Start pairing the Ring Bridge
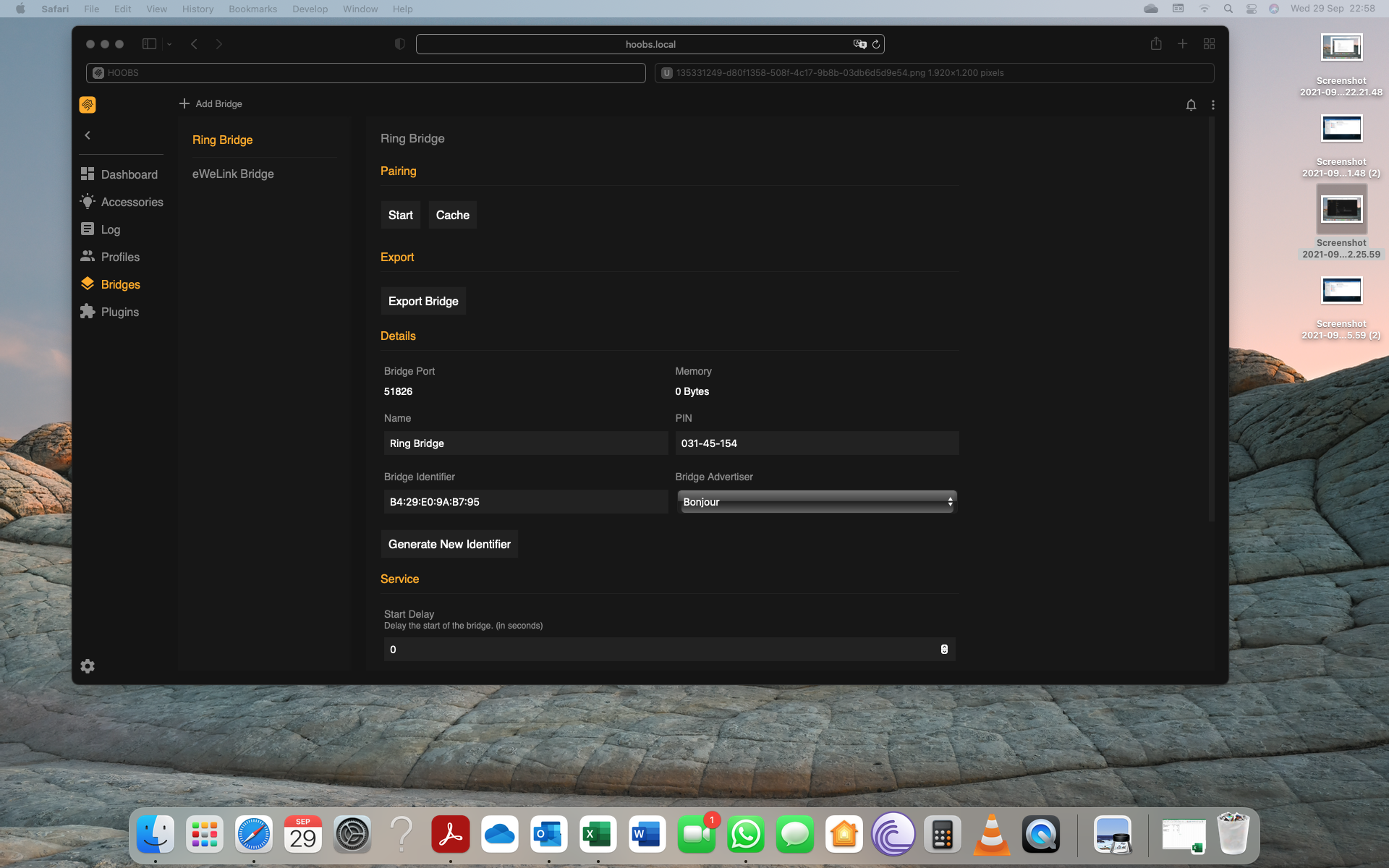 [x=400, y=215]
